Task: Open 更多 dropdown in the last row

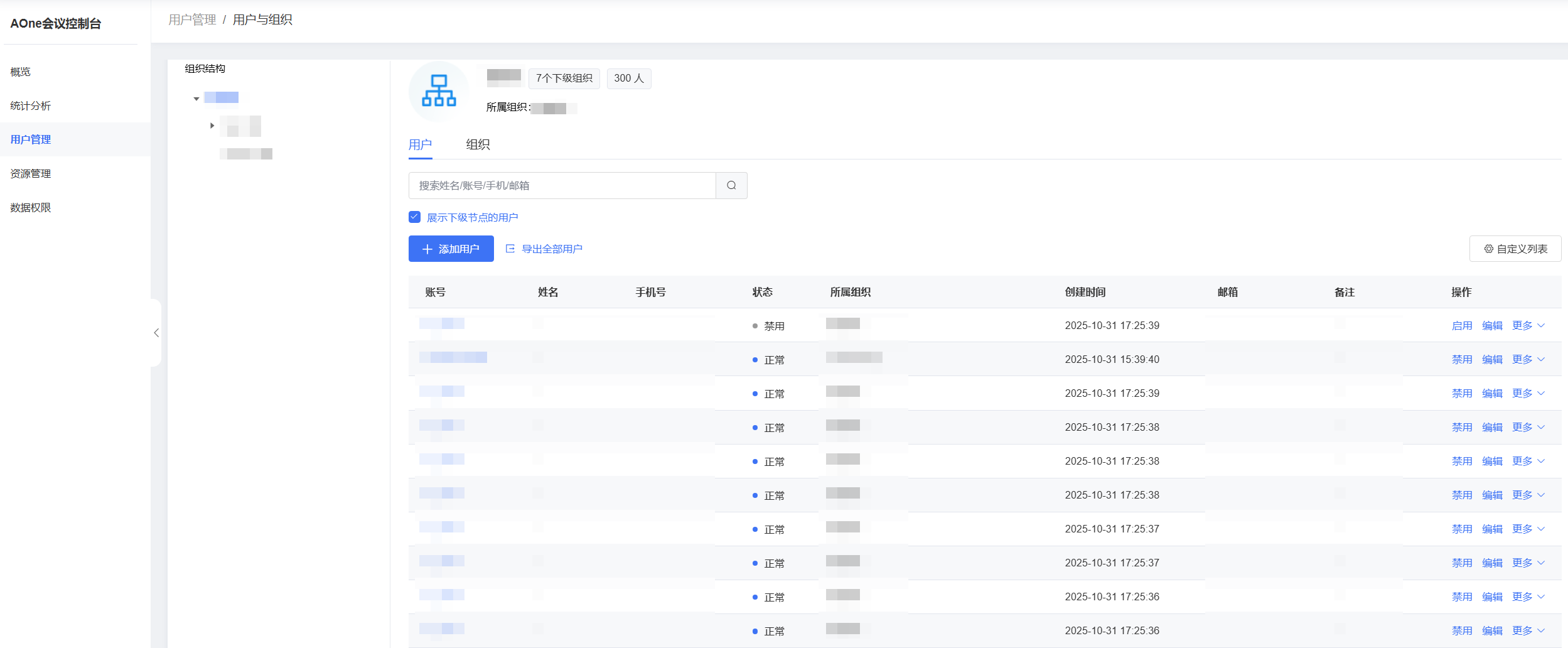Action: click(1528, 630)
